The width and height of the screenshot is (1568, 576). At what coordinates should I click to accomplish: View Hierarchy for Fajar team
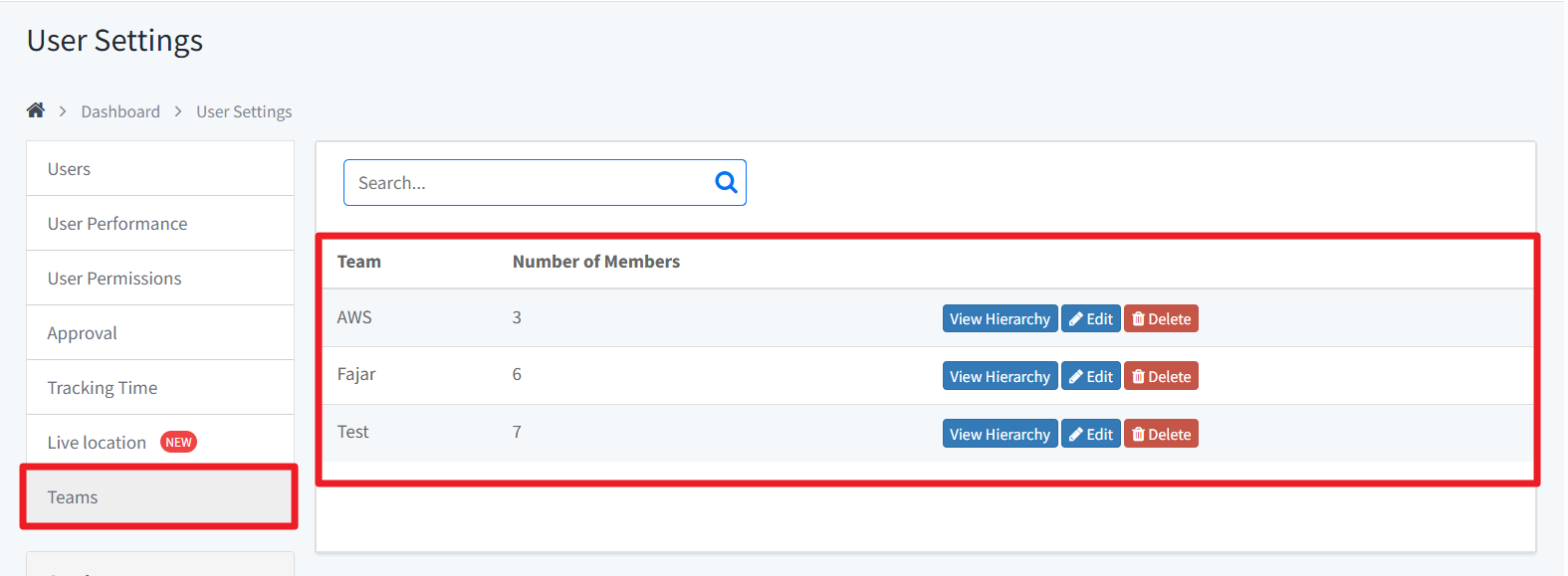tap(1000, 376)
